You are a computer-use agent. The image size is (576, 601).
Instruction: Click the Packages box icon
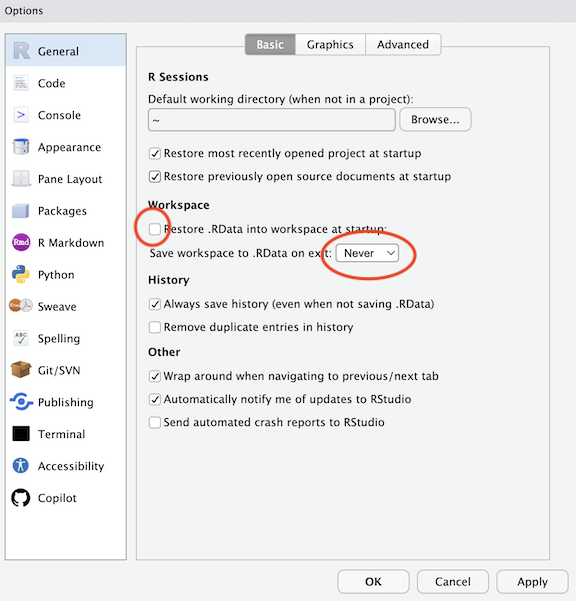coord(21,210)
